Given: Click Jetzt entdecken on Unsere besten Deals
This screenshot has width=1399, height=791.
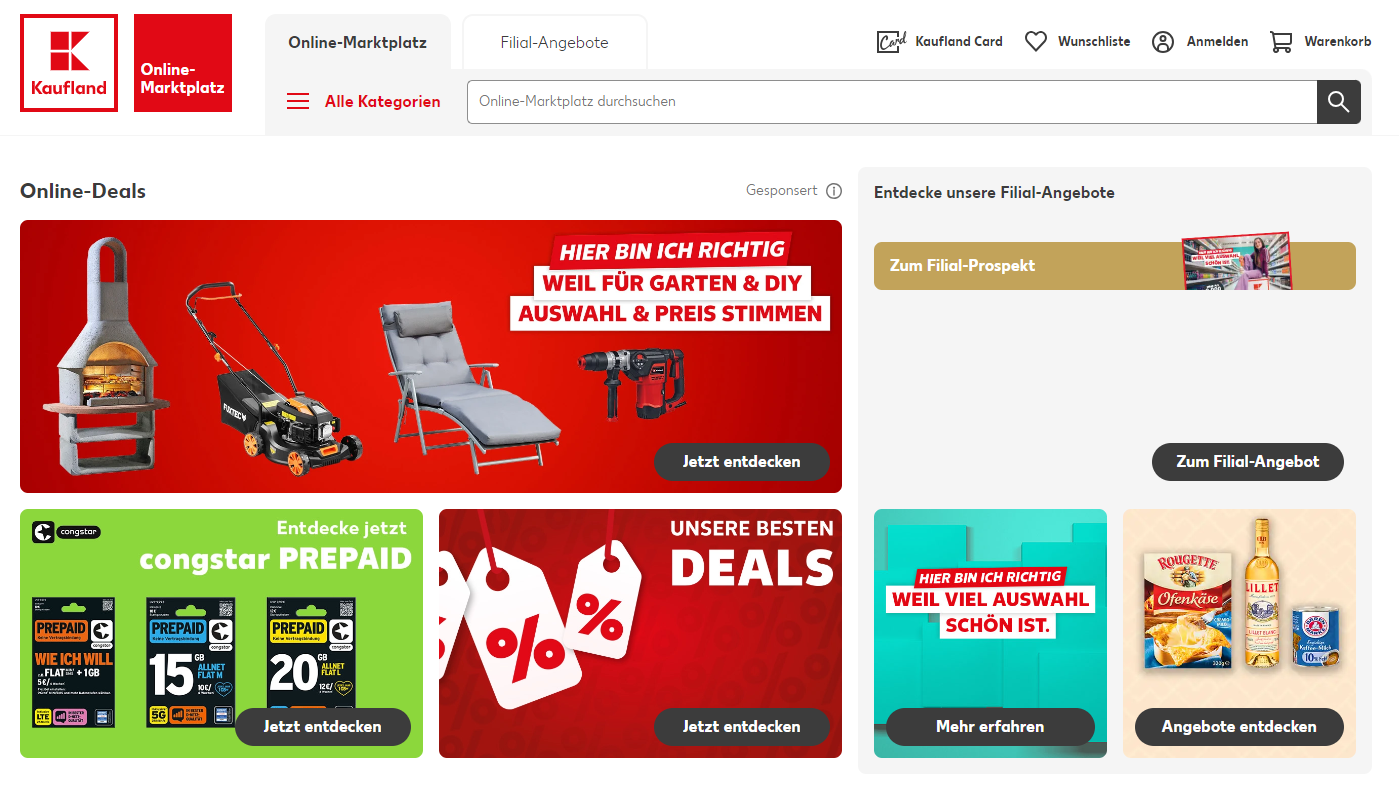Looking at the screenshot, I should click(742, 727).
